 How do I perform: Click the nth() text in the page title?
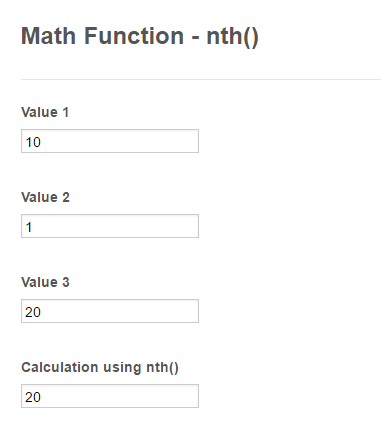(232, 36)
